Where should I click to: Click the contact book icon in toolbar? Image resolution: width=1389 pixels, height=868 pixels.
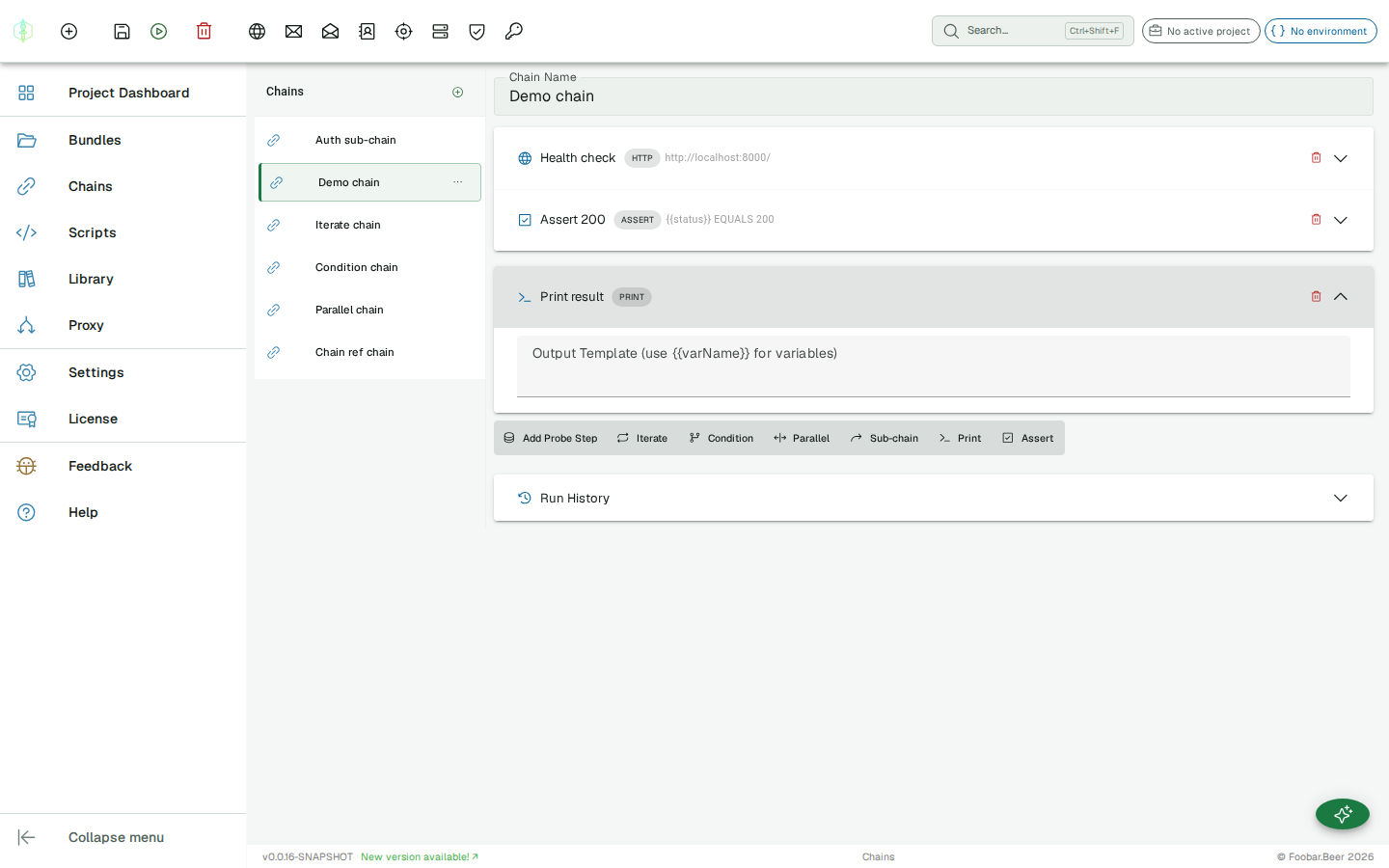coord(367,31)
